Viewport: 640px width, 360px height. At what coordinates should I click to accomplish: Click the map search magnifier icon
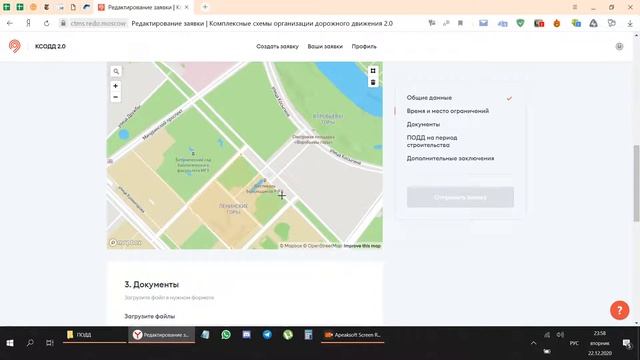coord(116,71)
